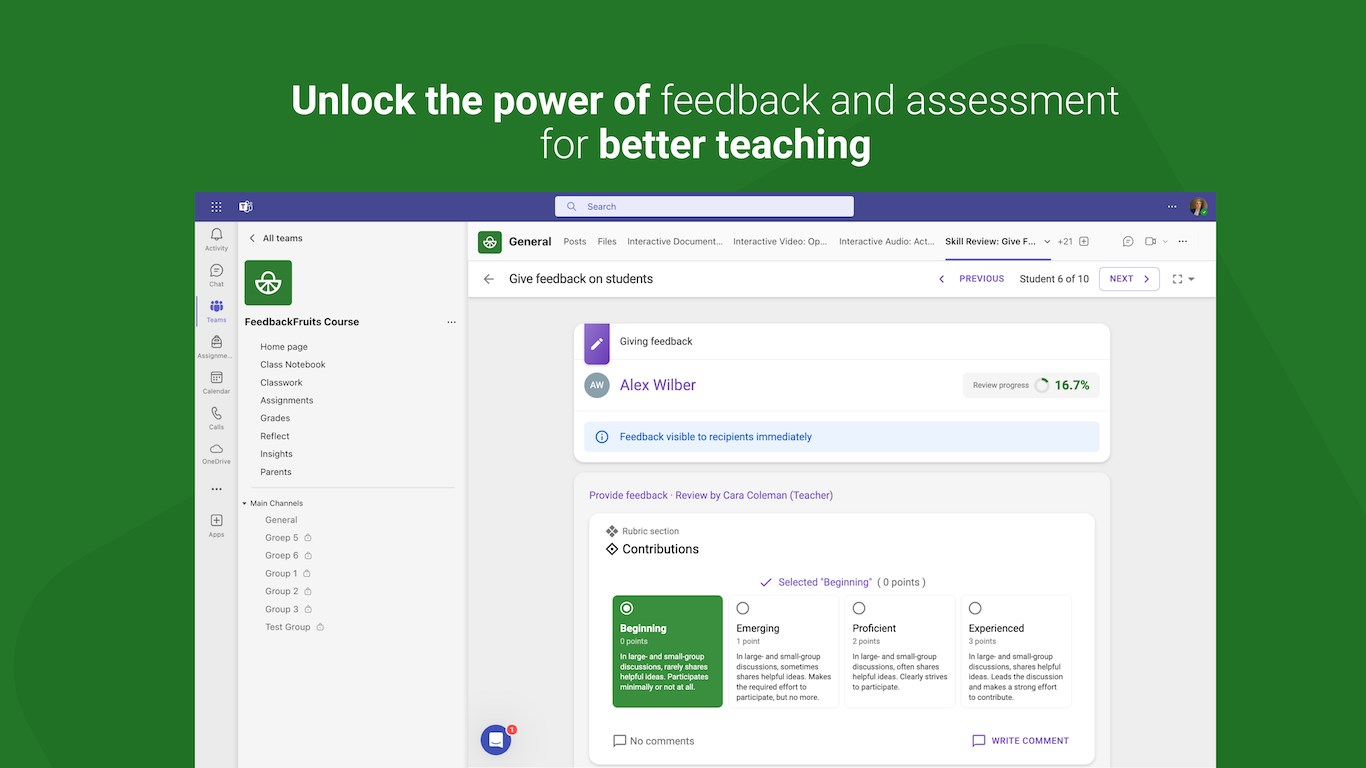Show more apps ellipsis in left rail
Viewport: 1366px width, 768px height.
pyautogui.click(x=216, y=489)
